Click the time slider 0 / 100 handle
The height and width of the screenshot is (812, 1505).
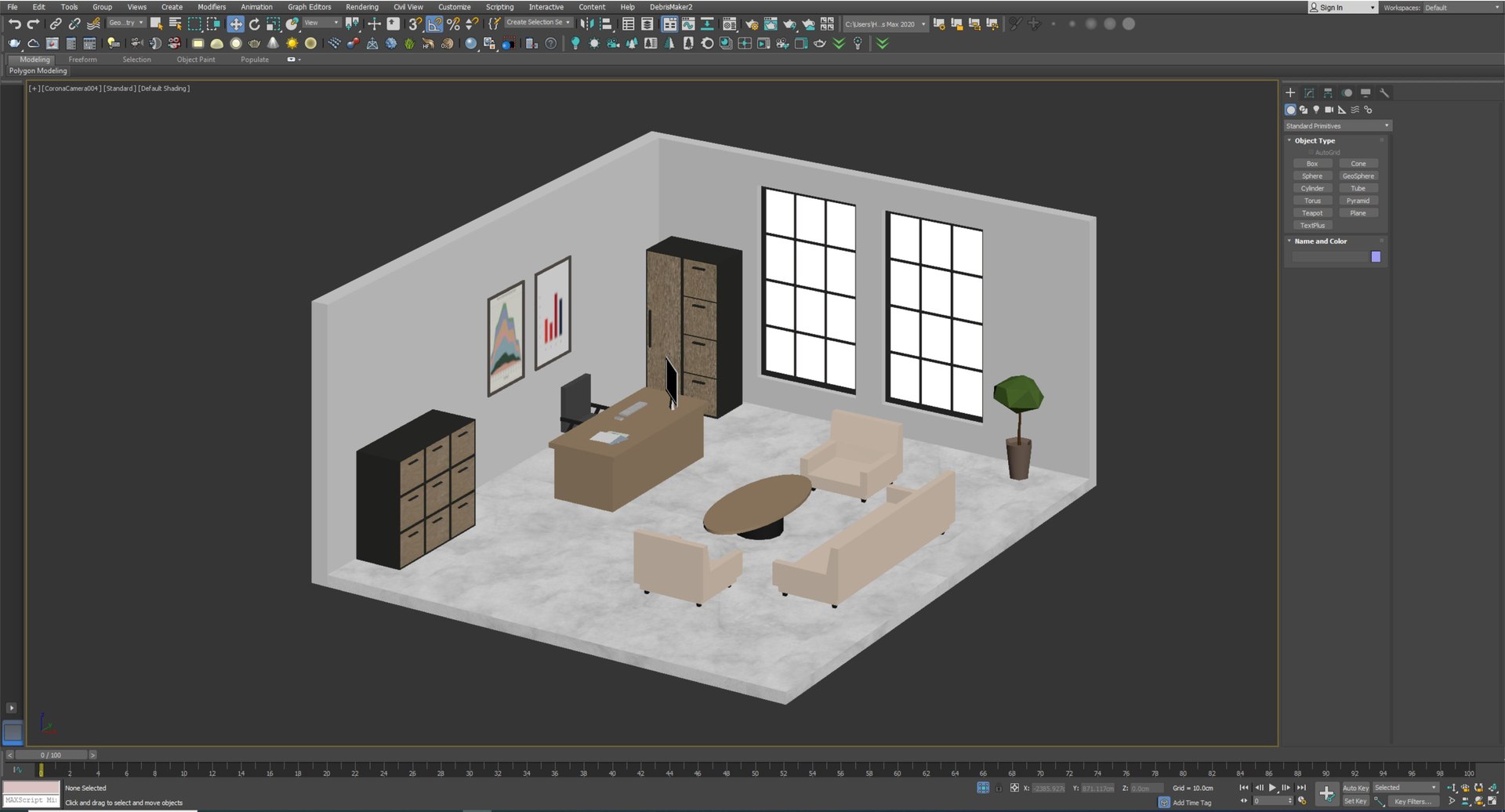[50, 755]
